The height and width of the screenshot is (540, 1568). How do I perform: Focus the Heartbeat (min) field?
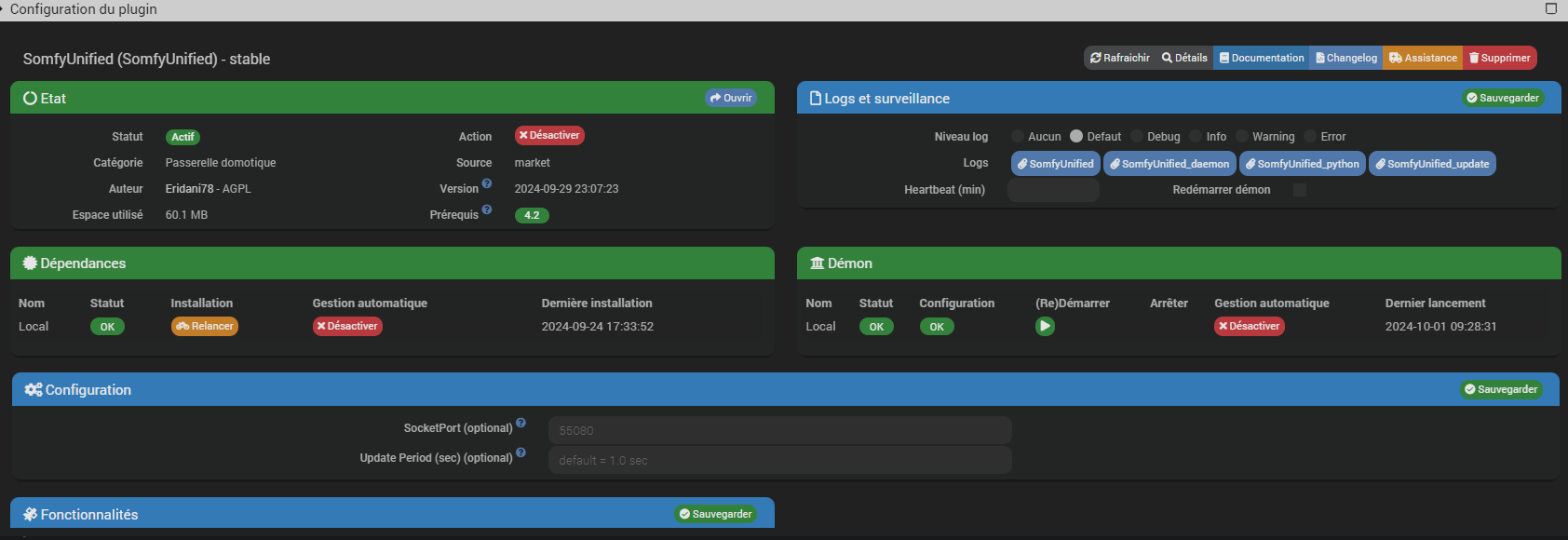coord(1053,190)
